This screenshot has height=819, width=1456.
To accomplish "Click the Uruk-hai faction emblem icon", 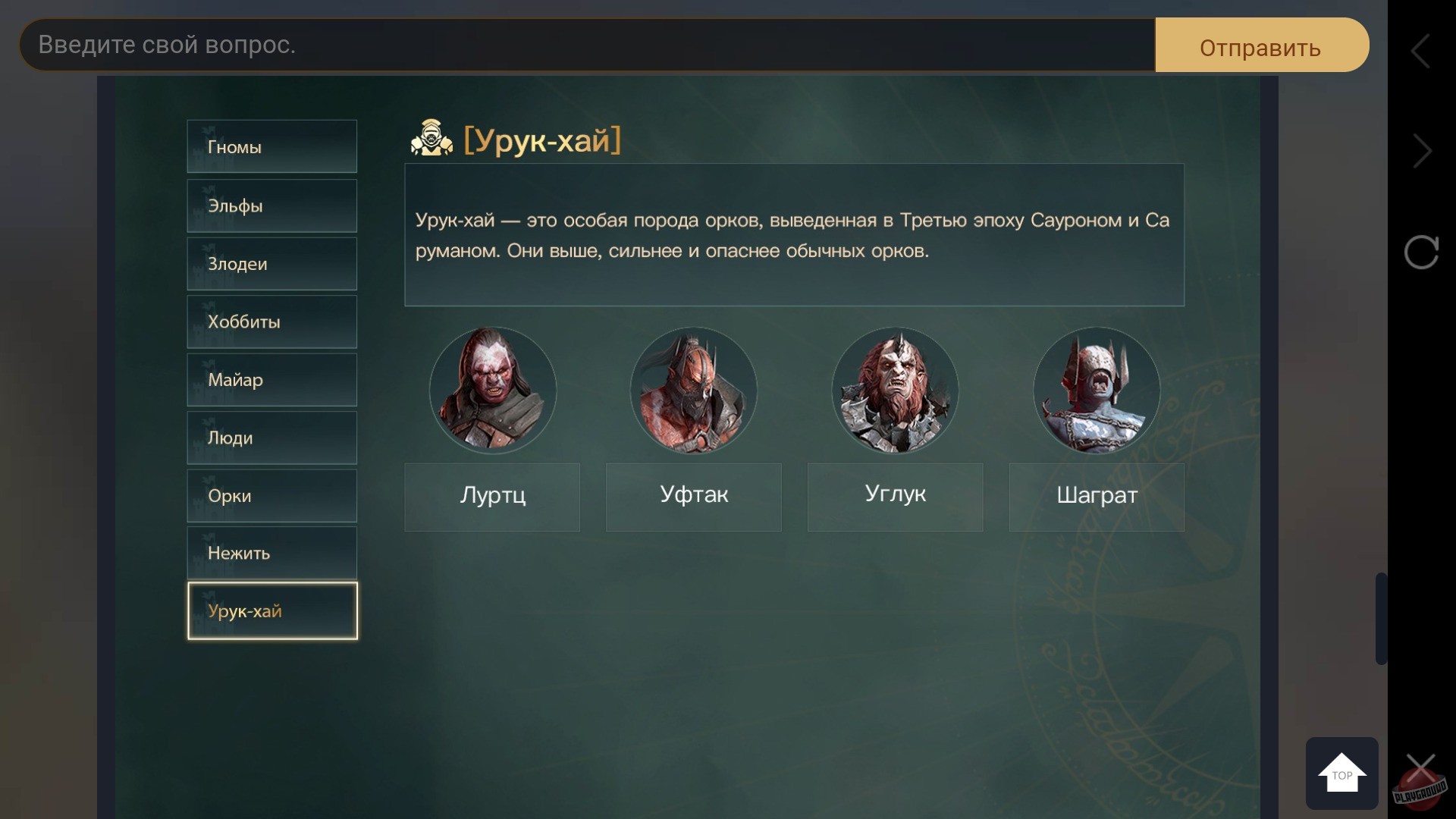I will [431, 138].
